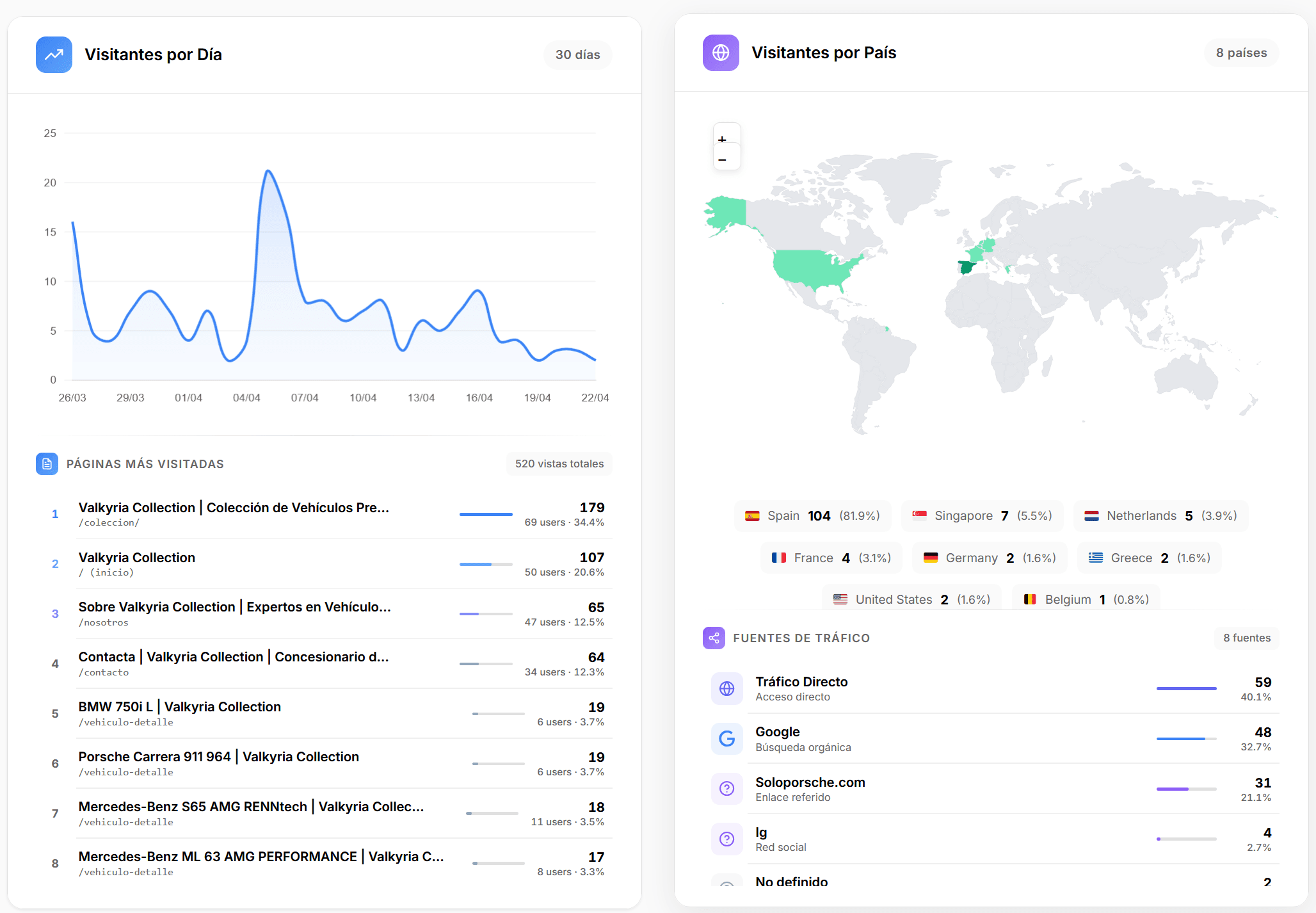Click the progress bar for /coleccion/ page
Screen dimensions: 1316x913
pyautogui.click(x=486, y=514)
